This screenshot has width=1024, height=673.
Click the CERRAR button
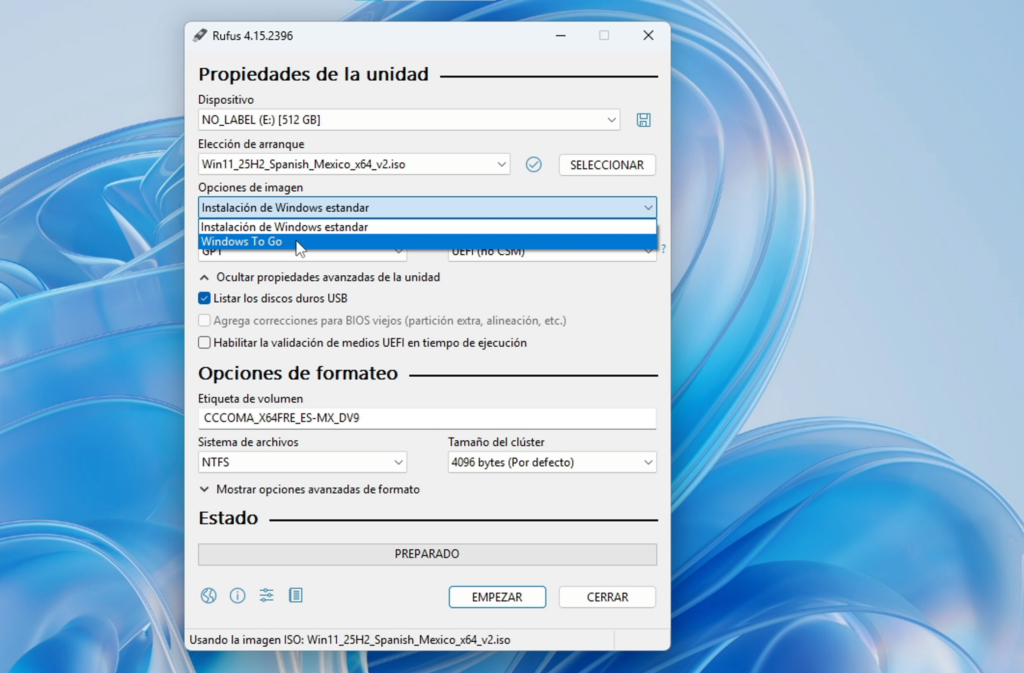tap(607, 597)
